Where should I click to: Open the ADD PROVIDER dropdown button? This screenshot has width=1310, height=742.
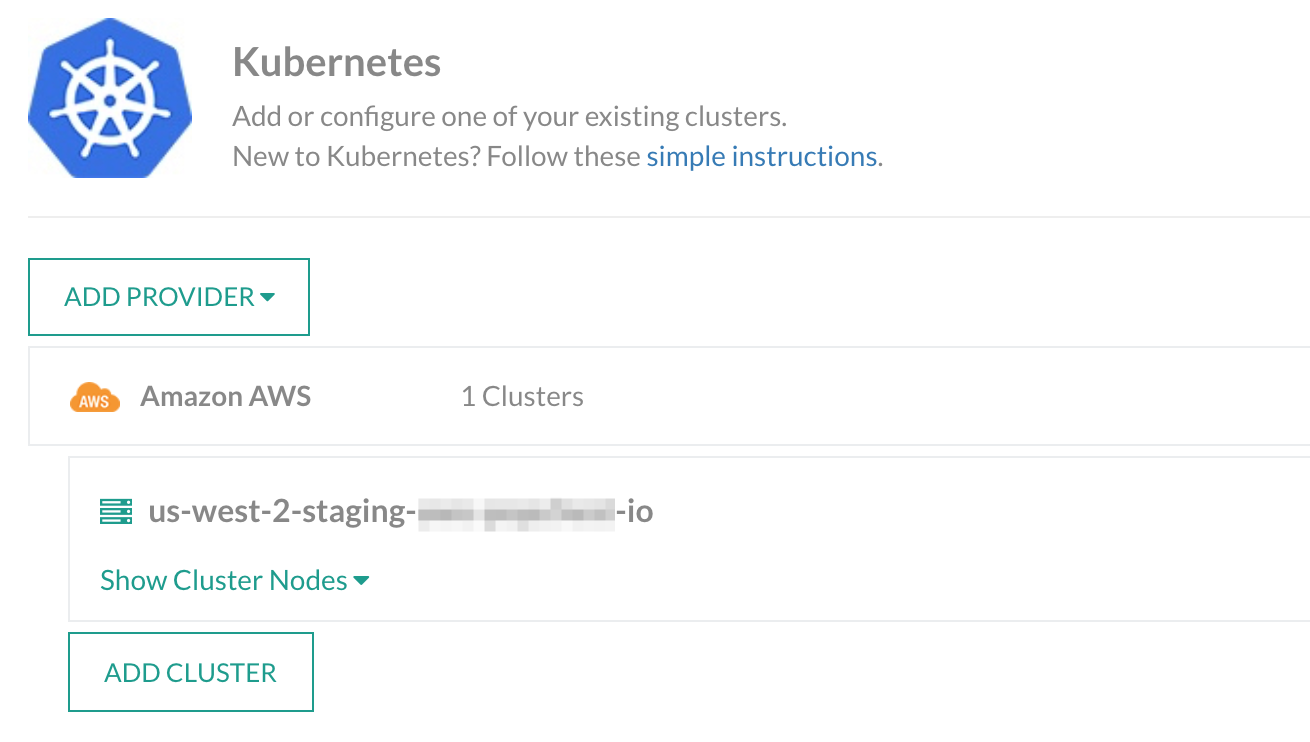coord(169,297)
